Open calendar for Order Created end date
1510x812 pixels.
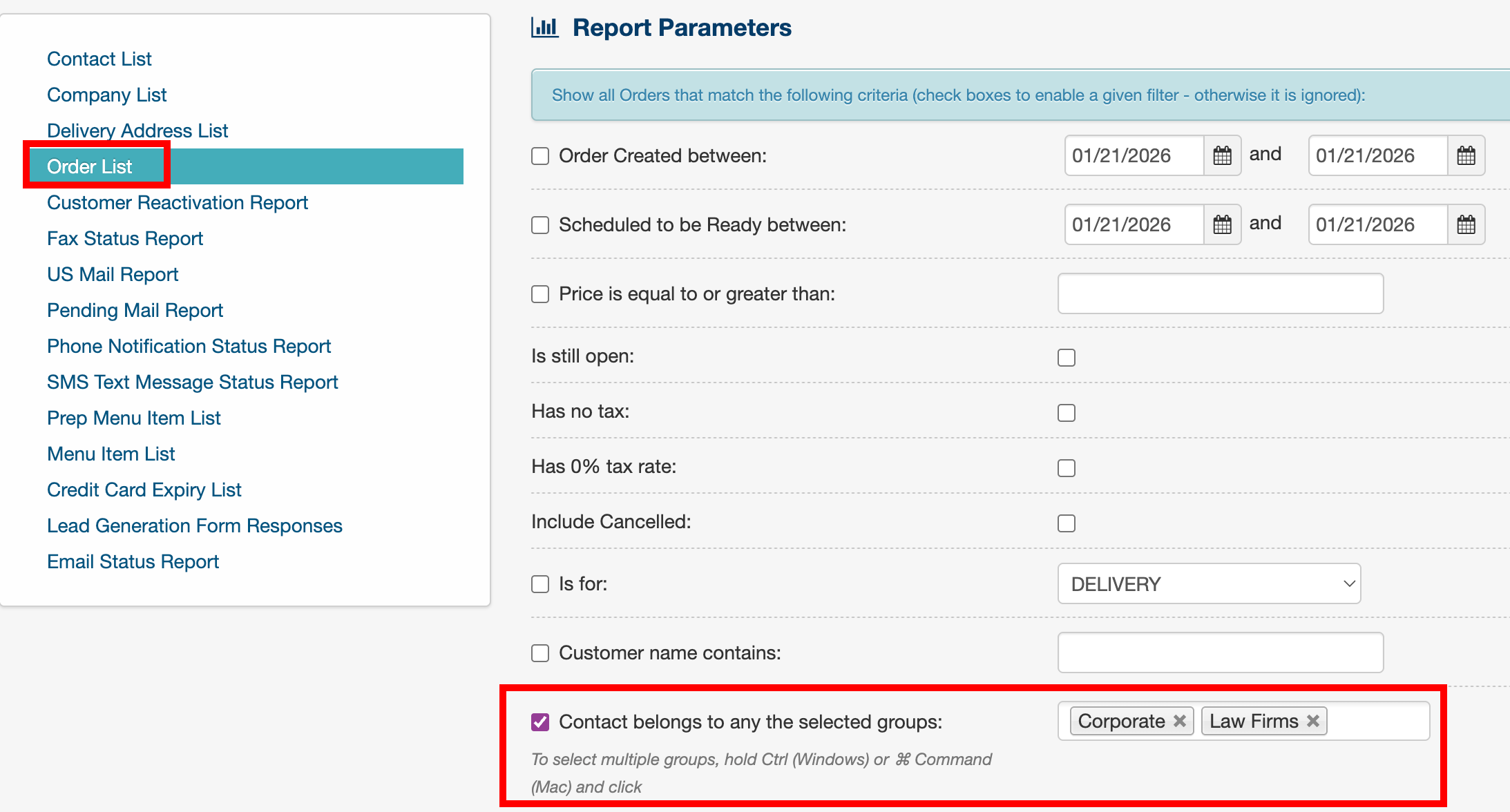point(1466,155)
